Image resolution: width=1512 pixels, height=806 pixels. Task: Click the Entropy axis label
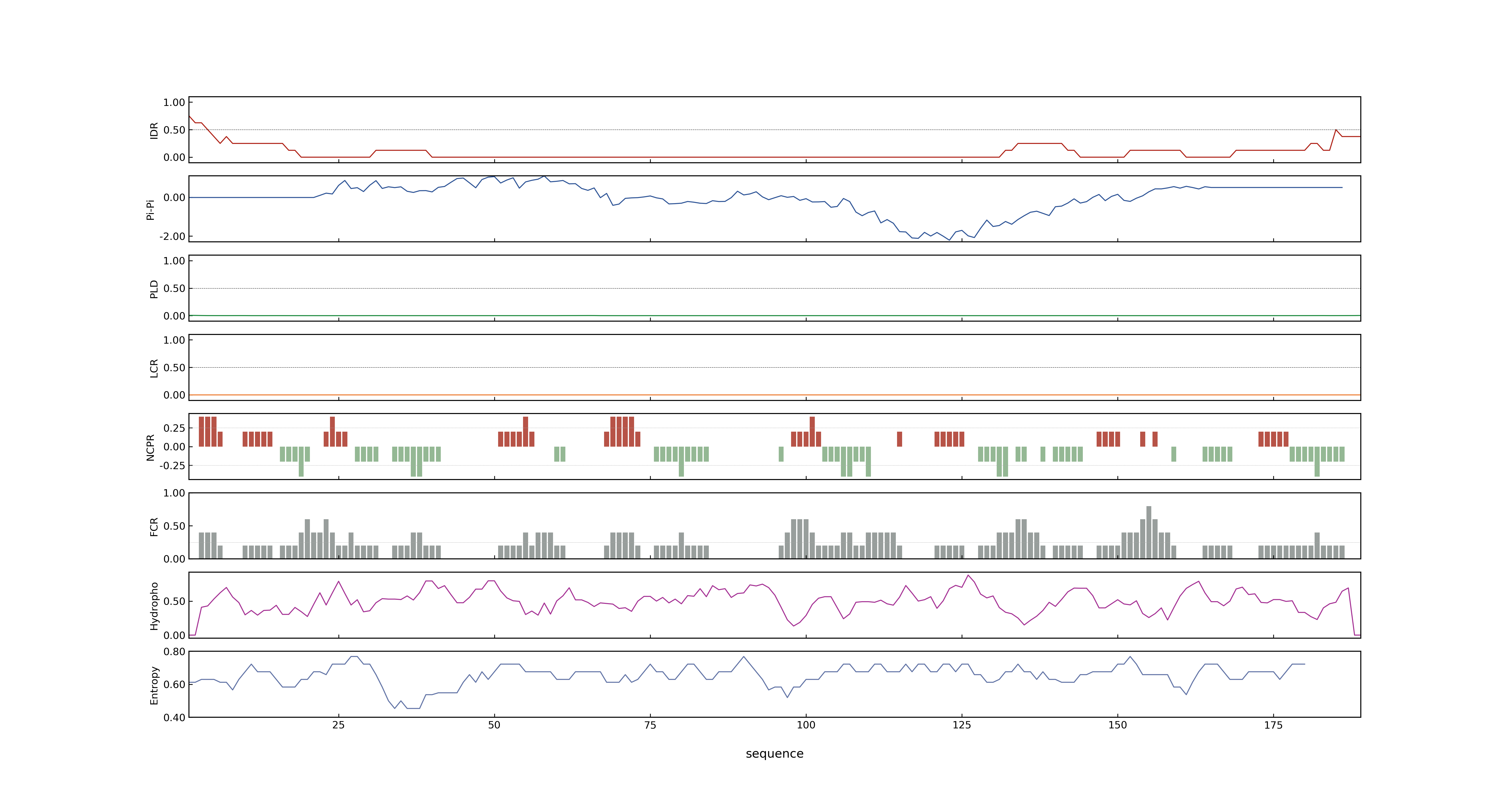pyautogui.click(x=154, y=685)
